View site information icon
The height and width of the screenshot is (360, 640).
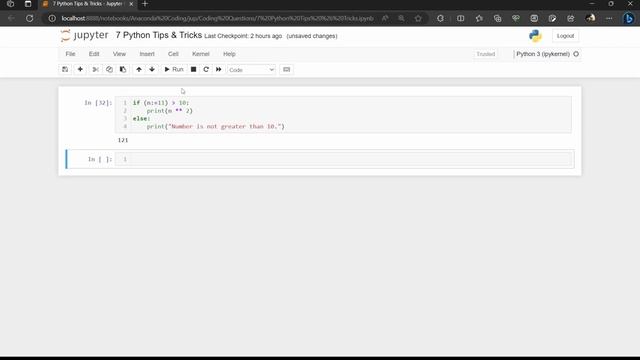(x=52, y=18)
